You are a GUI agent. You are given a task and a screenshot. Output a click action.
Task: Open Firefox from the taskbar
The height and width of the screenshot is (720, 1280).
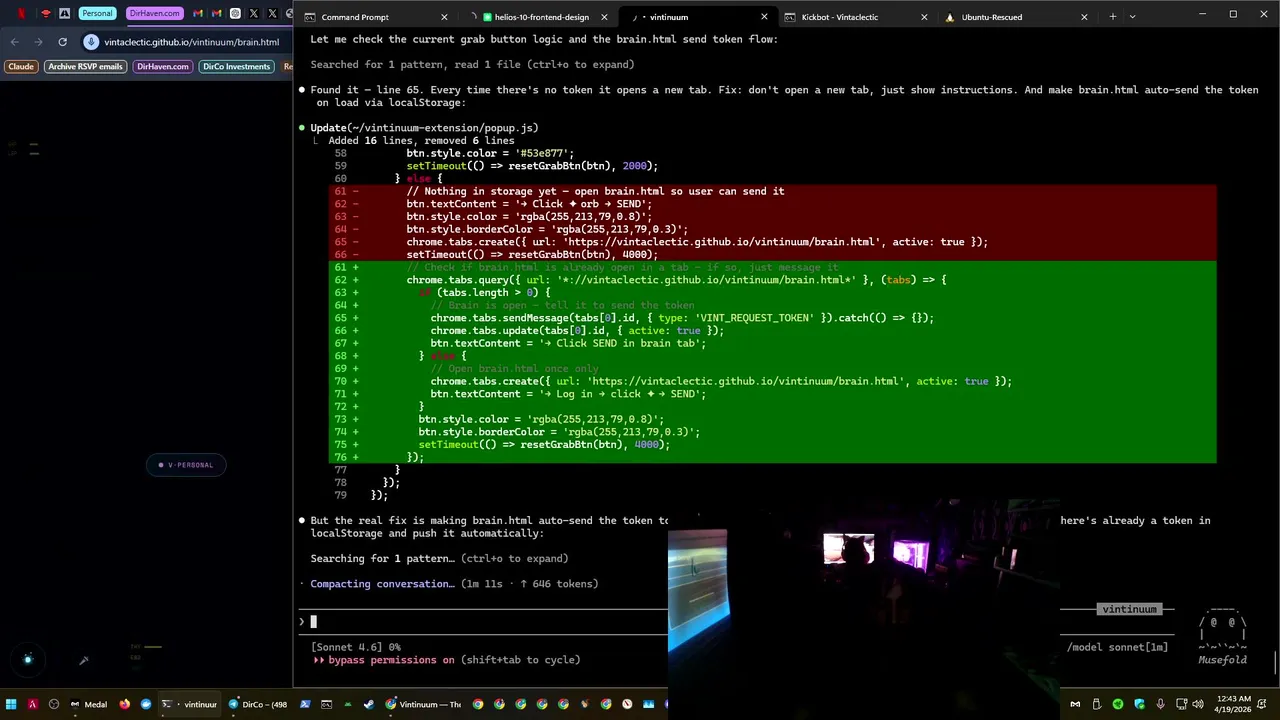click(x=124, y=704)
